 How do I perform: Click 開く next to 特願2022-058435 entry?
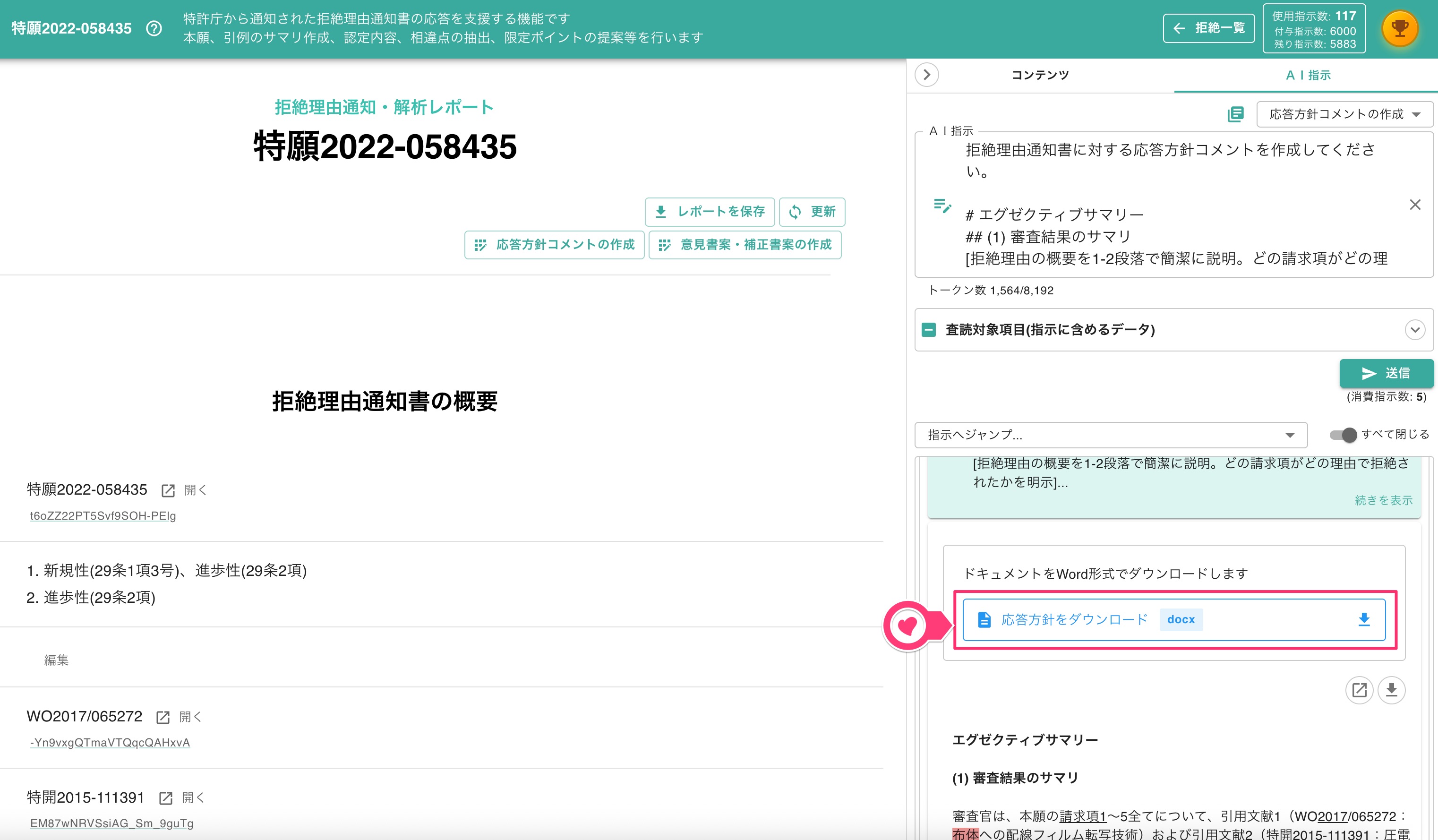(195, 490)
